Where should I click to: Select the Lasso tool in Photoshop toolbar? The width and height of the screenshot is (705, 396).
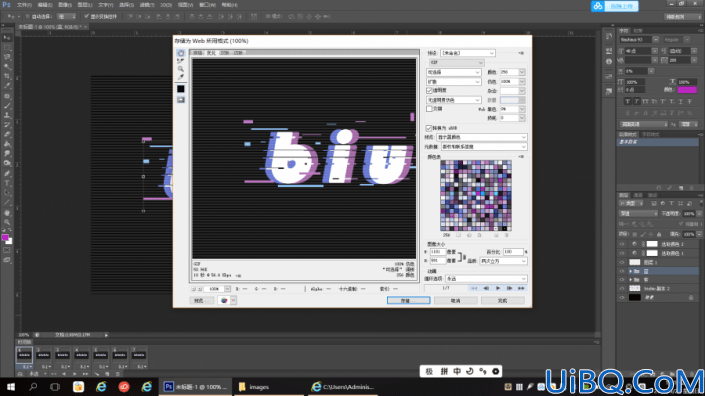[7, 57]
